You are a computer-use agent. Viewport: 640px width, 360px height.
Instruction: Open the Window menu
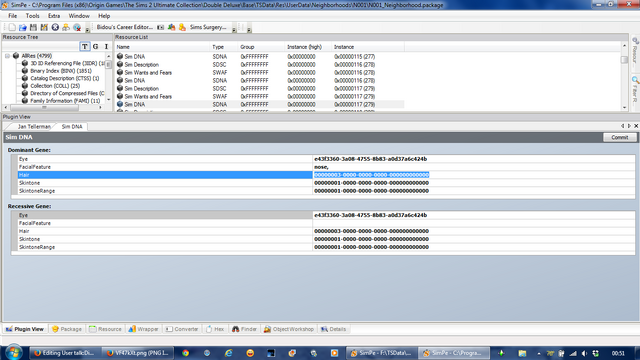79,16
